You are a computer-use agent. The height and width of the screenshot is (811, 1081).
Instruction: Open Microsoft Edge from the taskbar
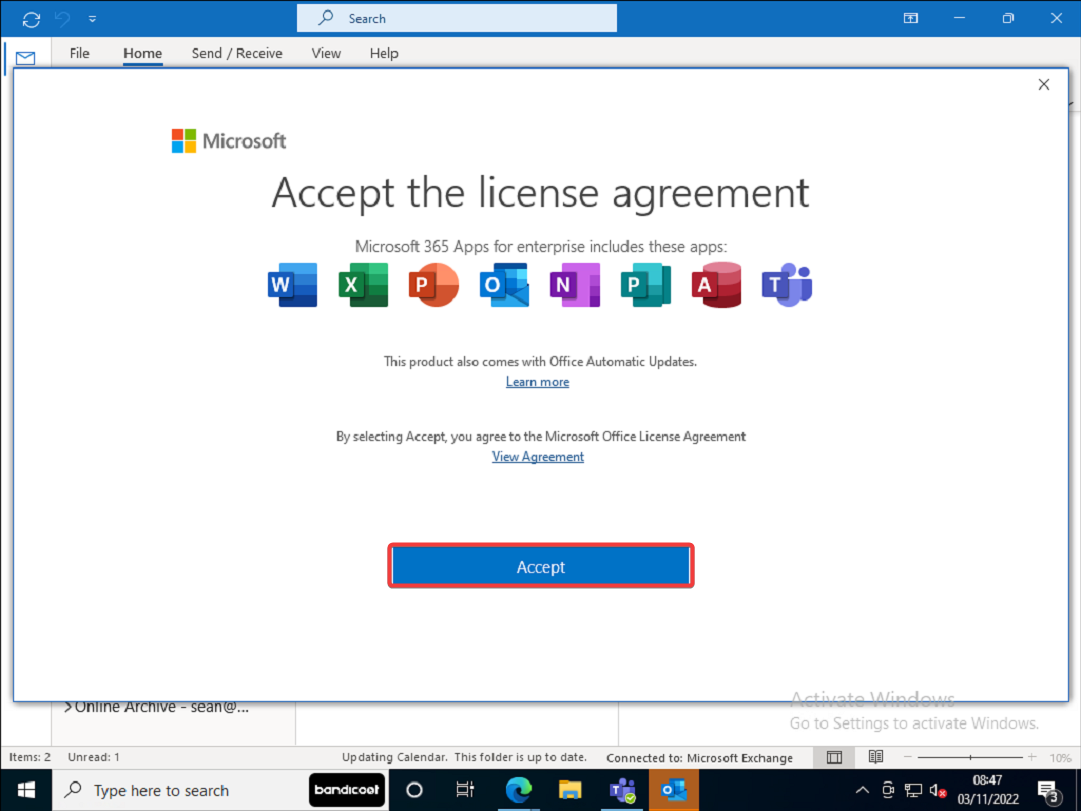[519, 790]
